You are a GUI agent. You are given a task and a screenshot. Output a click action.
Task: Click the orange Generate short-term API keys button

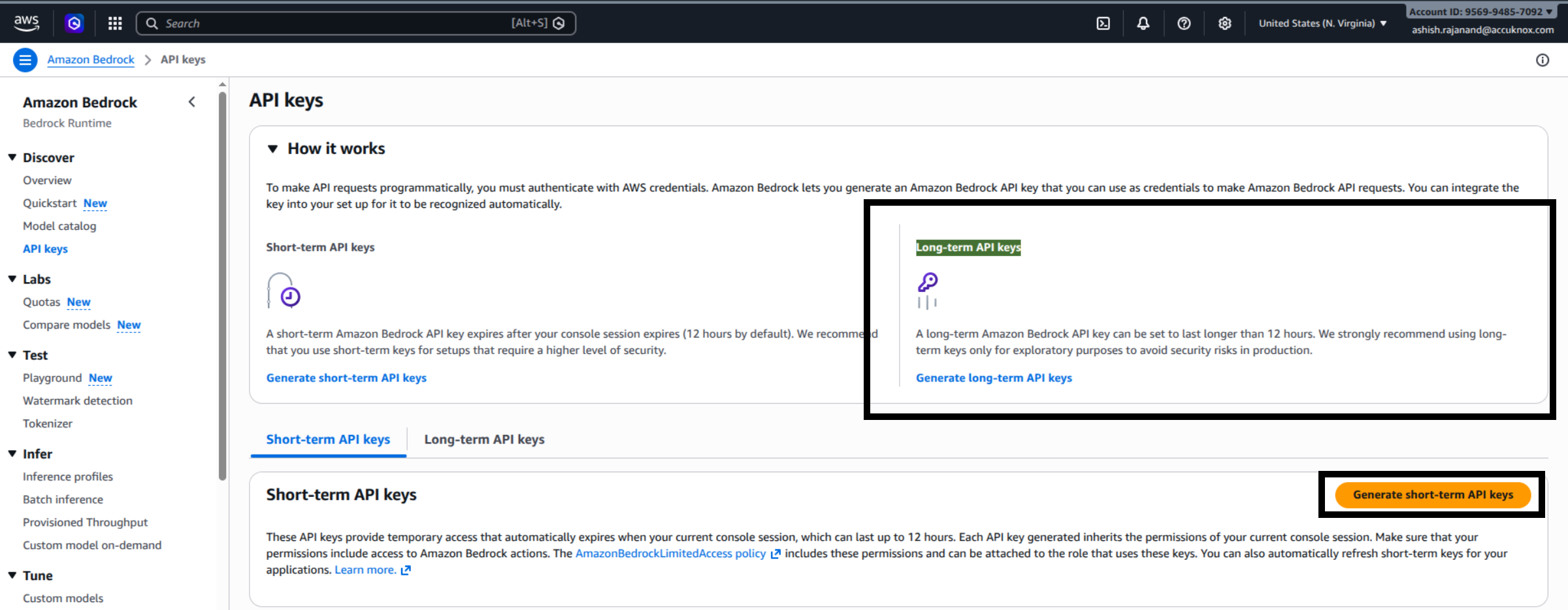pos(1433,494)
